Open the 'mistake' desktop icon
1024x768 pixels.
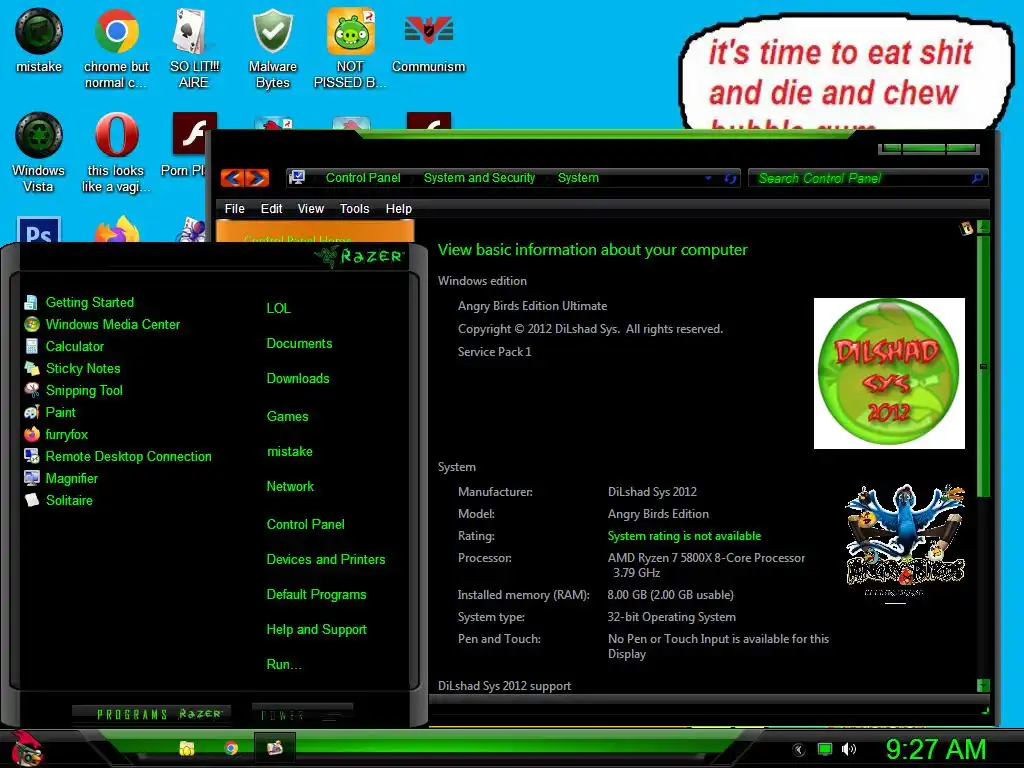tap(39, 39)
